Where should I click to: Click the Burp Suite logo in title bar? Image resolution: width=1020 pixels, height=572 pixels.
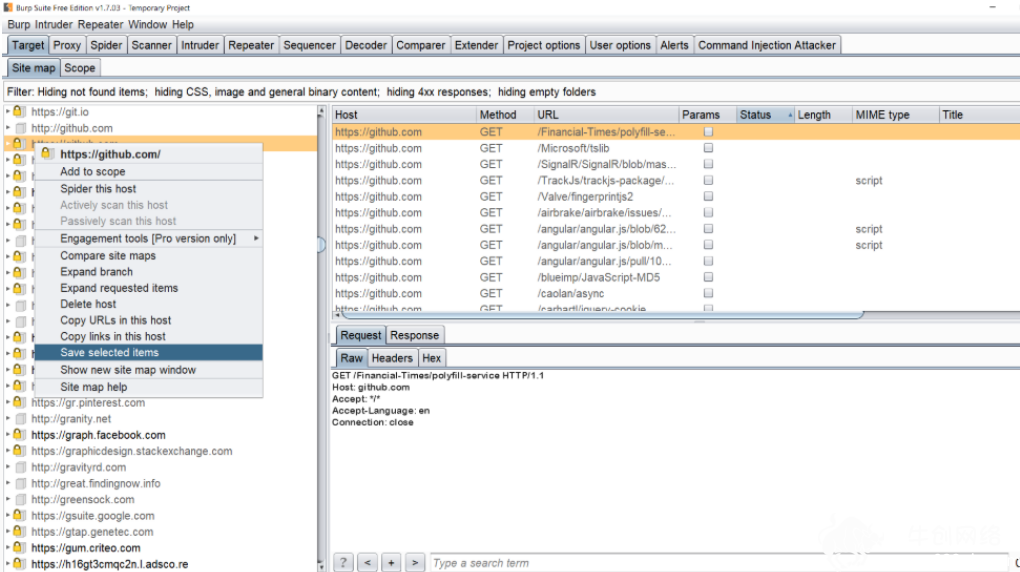[x=8, y=8]
